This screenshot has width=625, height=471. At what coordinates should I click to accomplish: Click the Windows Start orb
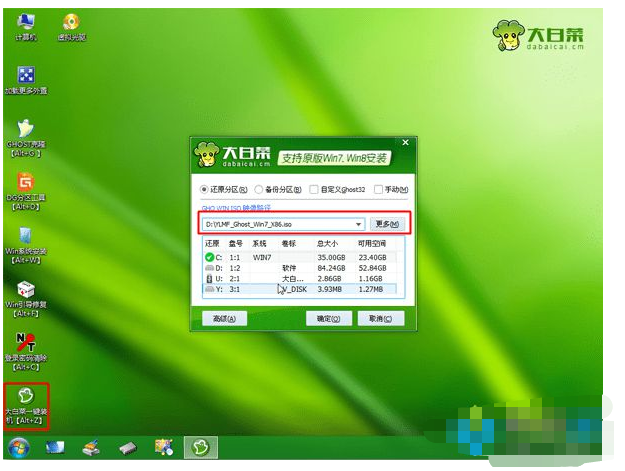(19, 446)
